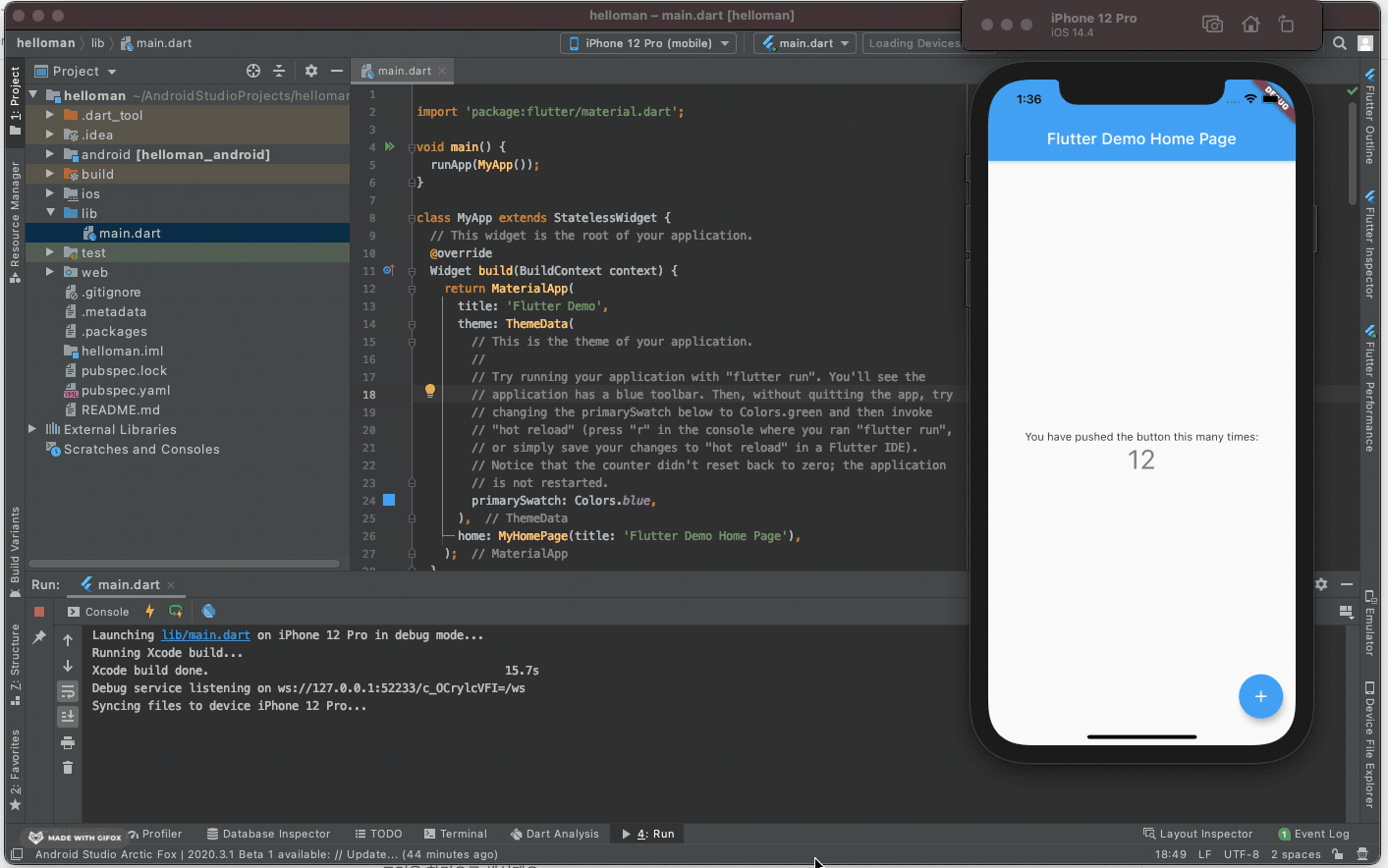Open Device File Explorer side tab
The height and width of the screenshot is (868, 1388).
tap(1370, 744)
